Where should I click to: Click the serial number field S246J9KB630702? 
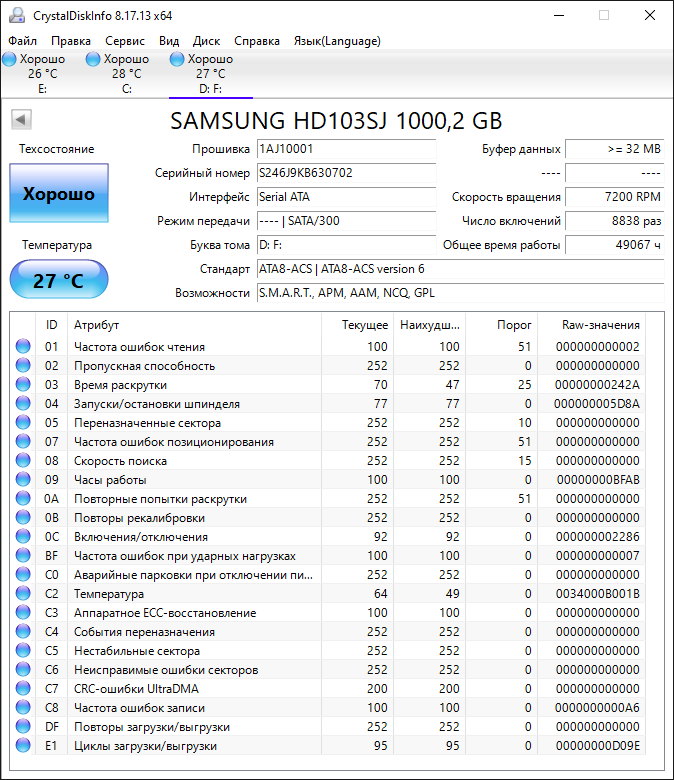[346, 173]
